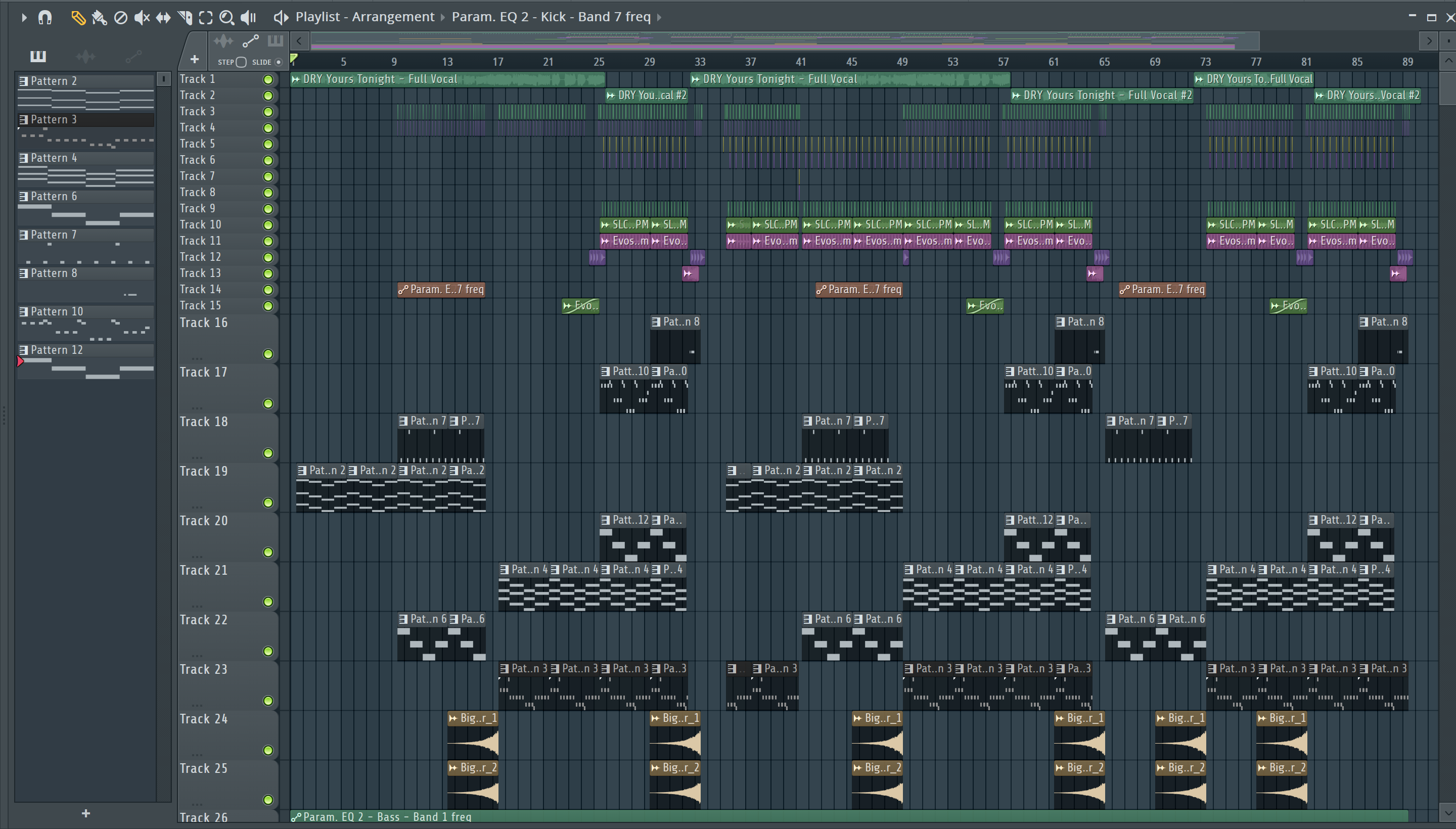Select first DRY Yours Tonight - Full Vocal clip
The image size is (1456, 829).
447,79
